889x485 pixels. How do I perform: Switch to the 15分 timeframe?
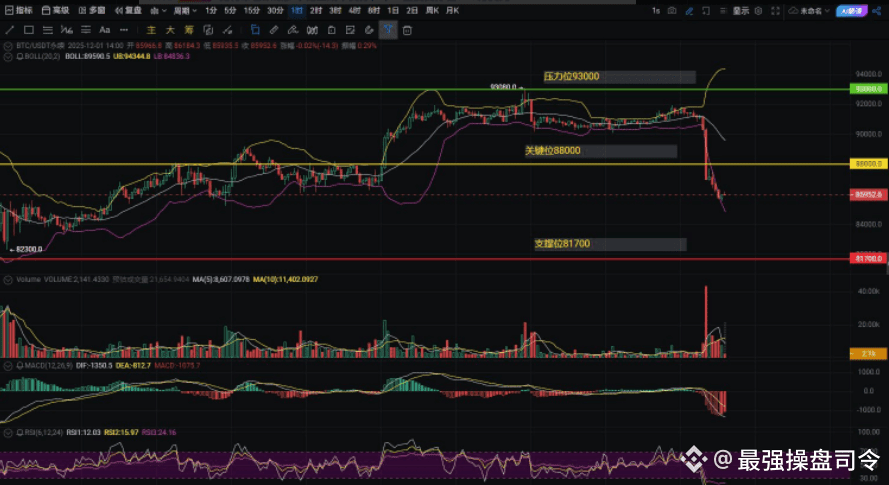(252, 10)
